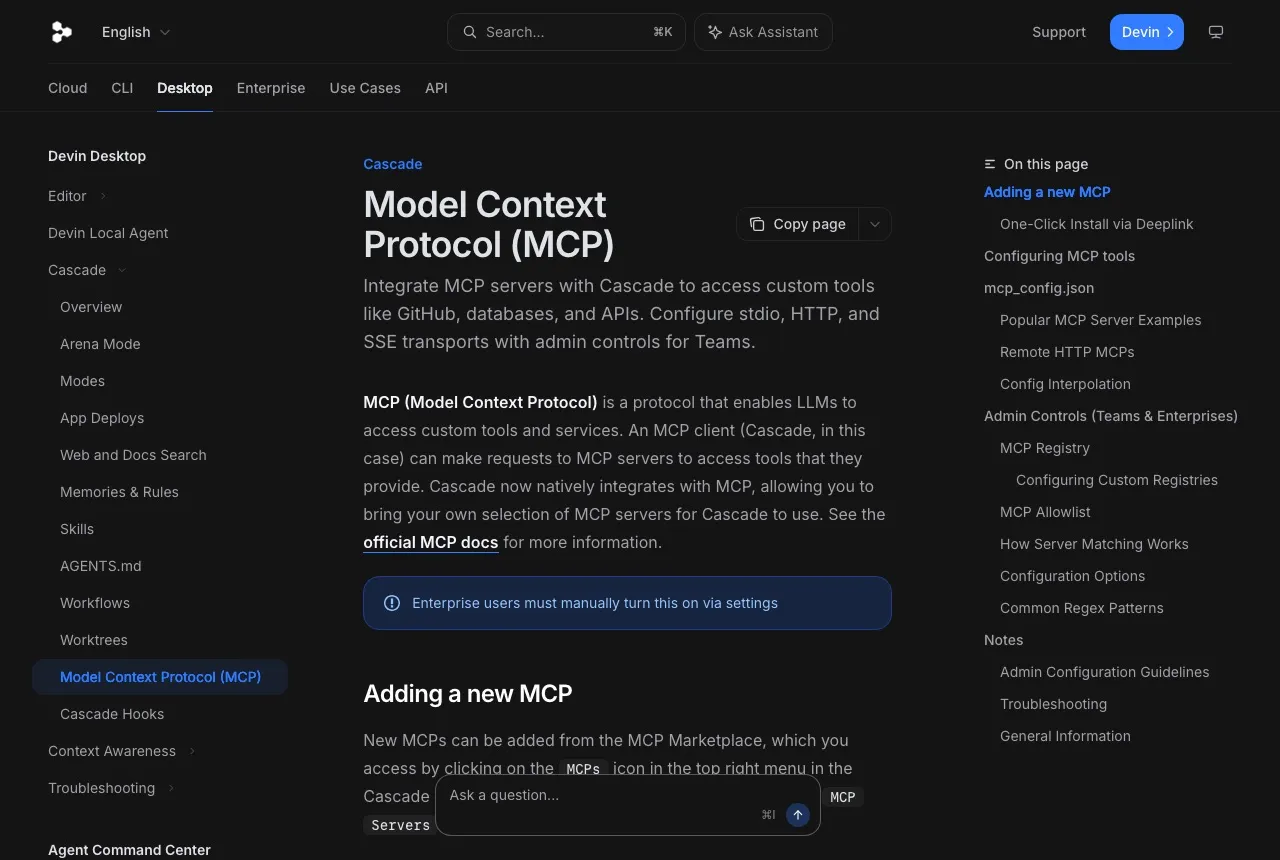Toggle the theme display icon
The height and width of the screenshot is (860, 1280).
tap(1216, 32)
